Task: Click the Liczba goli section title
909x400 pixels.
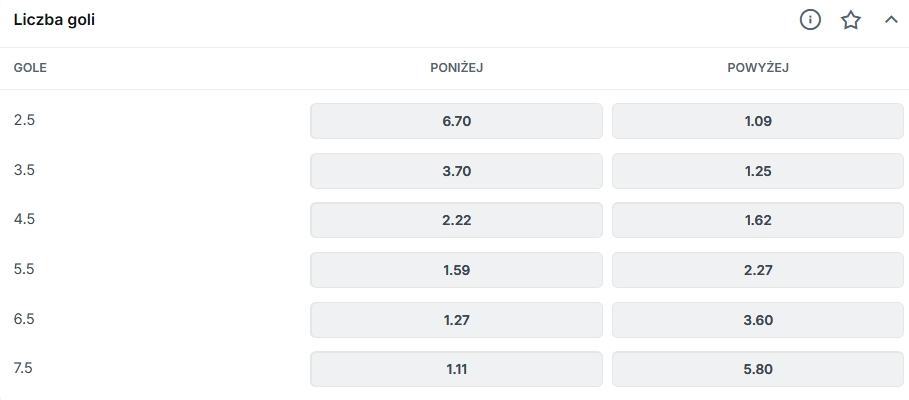Action: point(54,20)
